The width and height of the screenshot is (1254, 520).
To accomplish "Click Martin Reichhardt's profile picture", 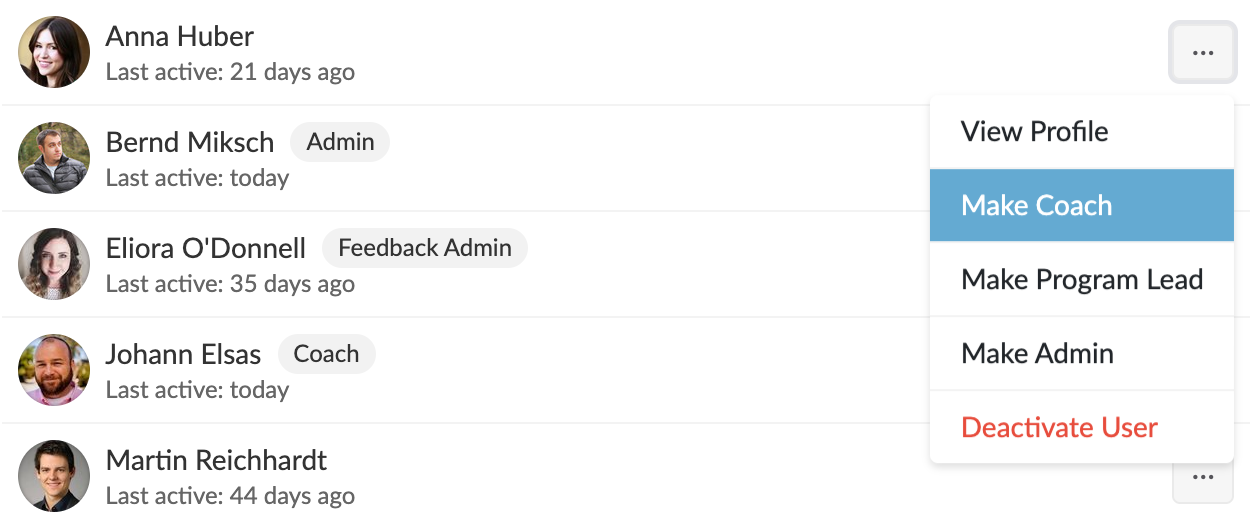I will (54, 476).
